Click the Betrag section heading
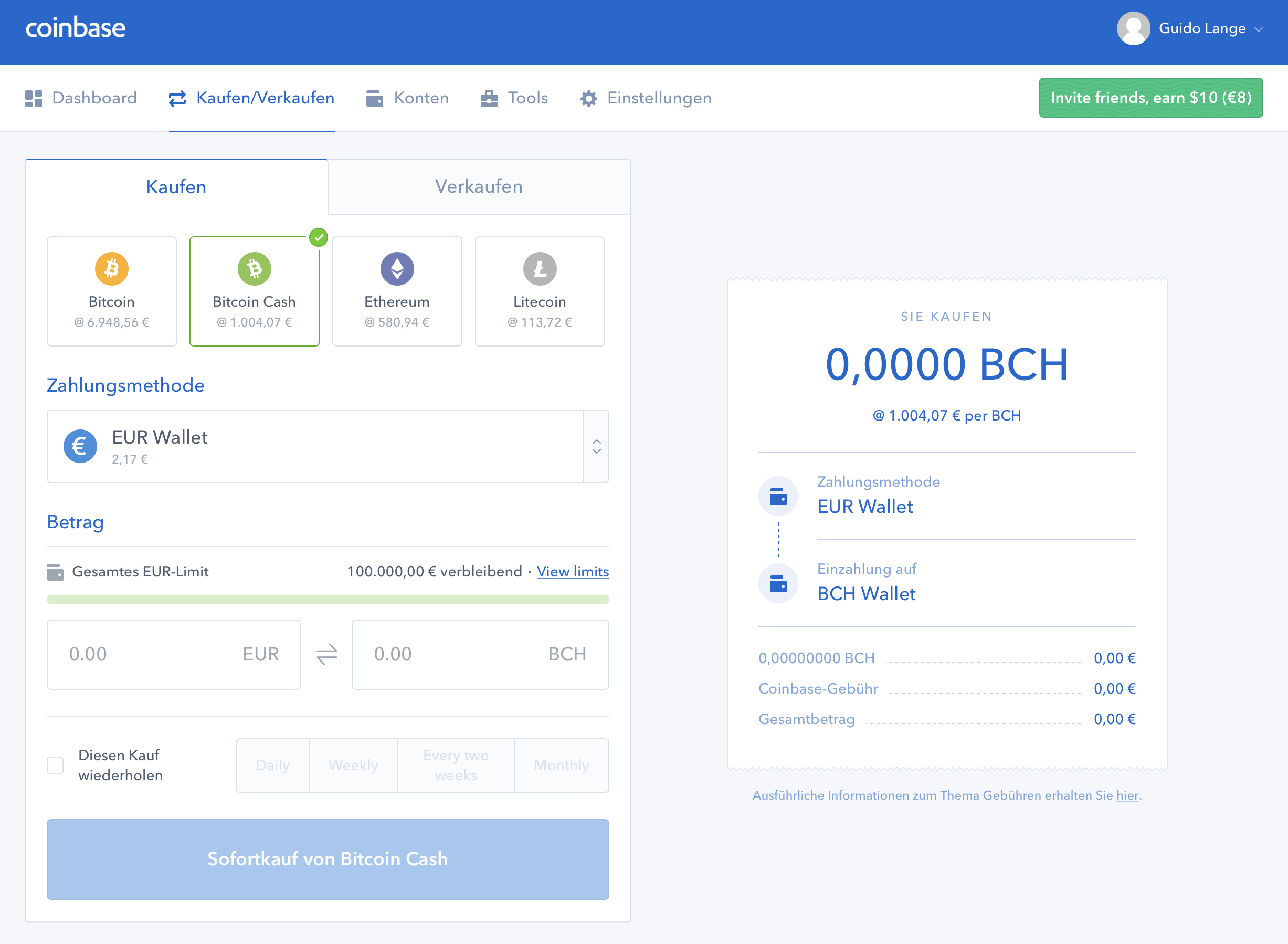This screenshot has width=1288, height=944. pyautogui.click(x=76, y=522)
